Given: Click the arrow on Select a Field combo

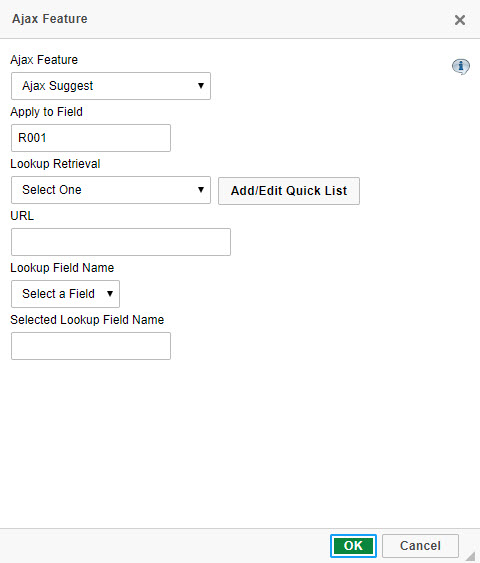Looking at the screenshot, I should [110, 294].
